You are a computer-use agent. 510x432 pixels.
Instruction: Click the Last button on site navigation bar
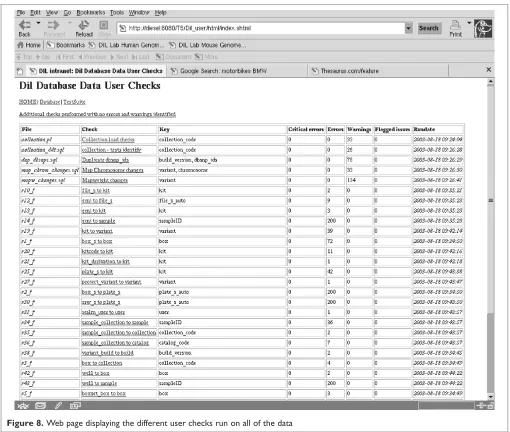[x=140, y=57]
